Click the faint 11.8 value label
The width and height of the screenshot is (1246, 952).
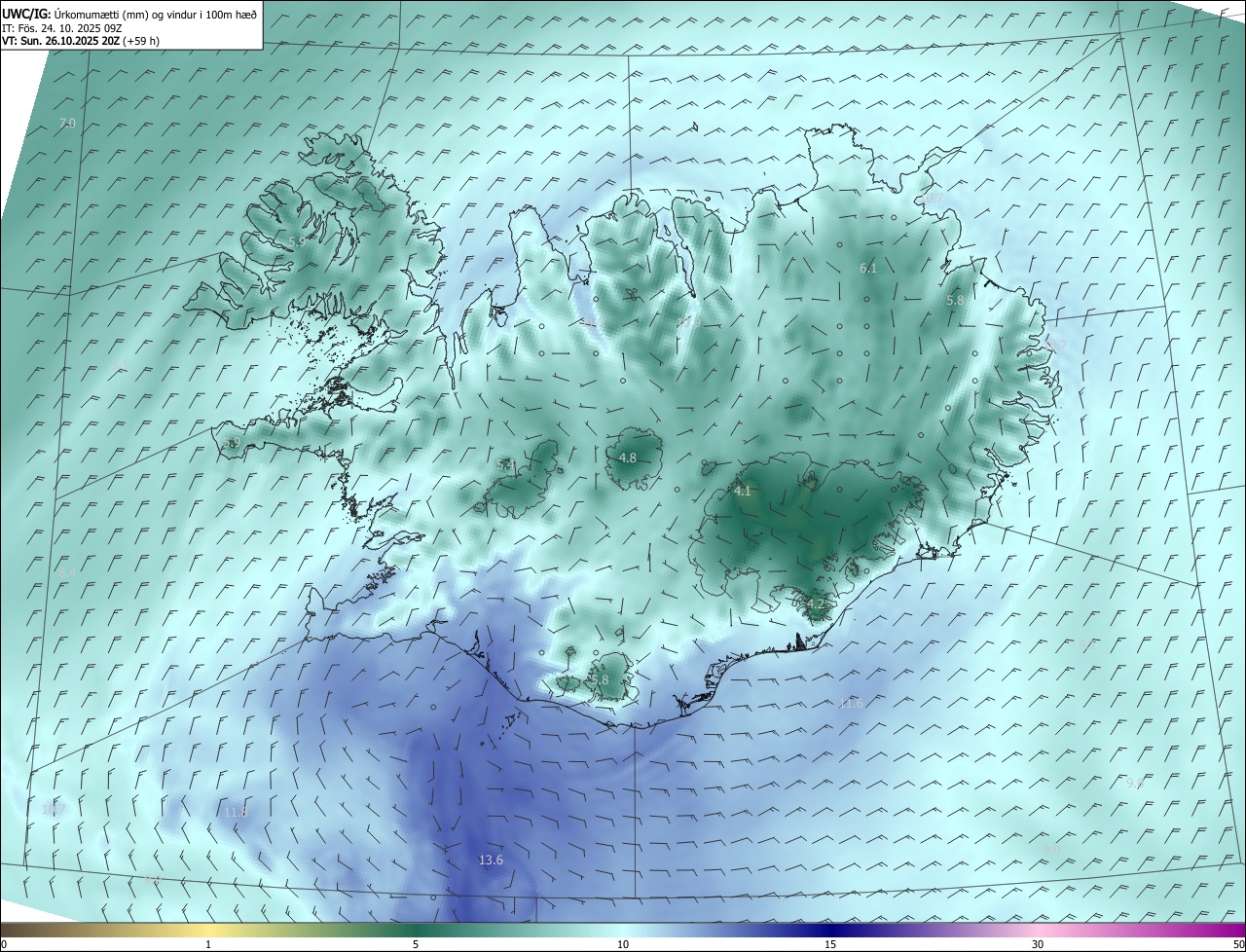(237, 812)
